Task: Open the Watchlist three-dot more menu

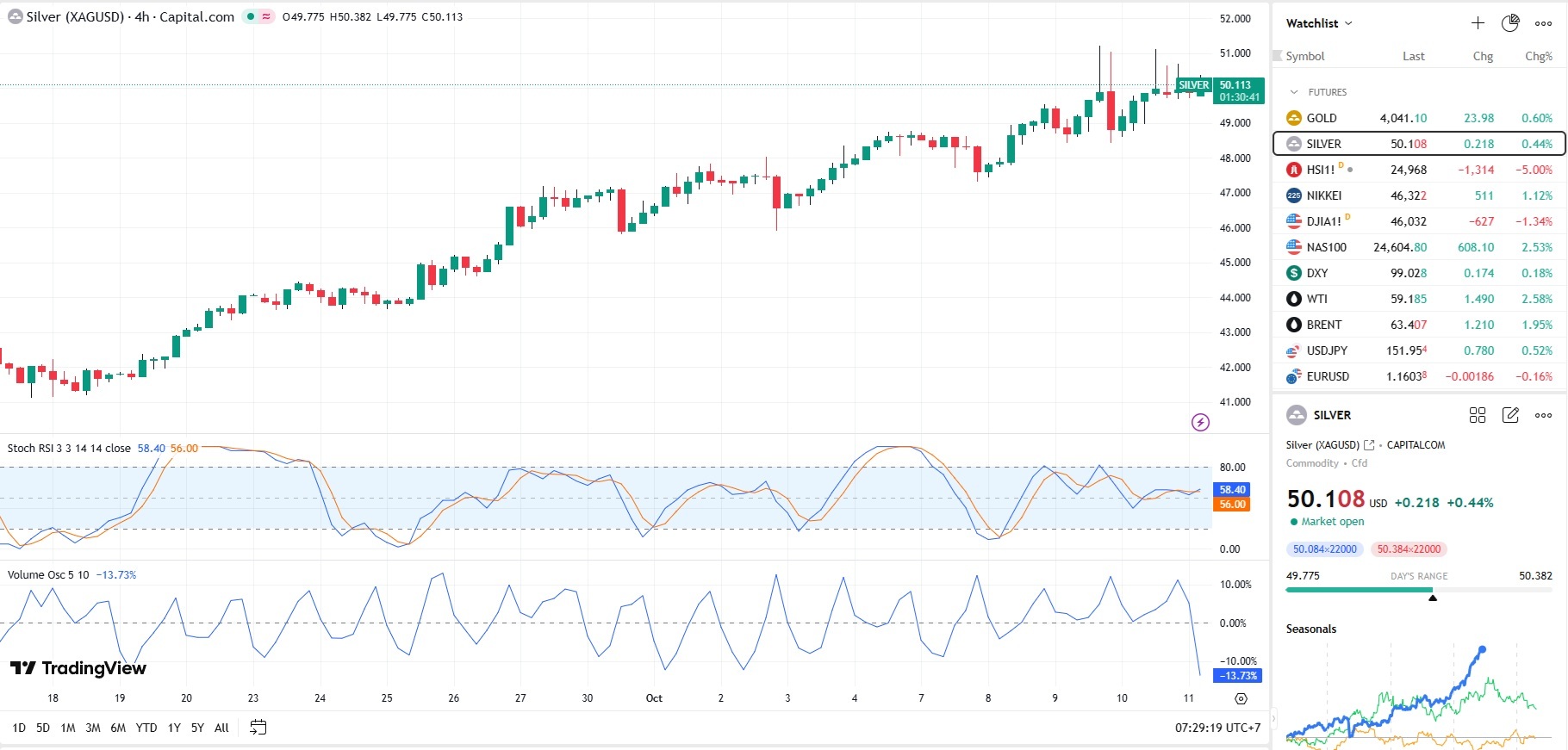Action: tap(1543, 23)
